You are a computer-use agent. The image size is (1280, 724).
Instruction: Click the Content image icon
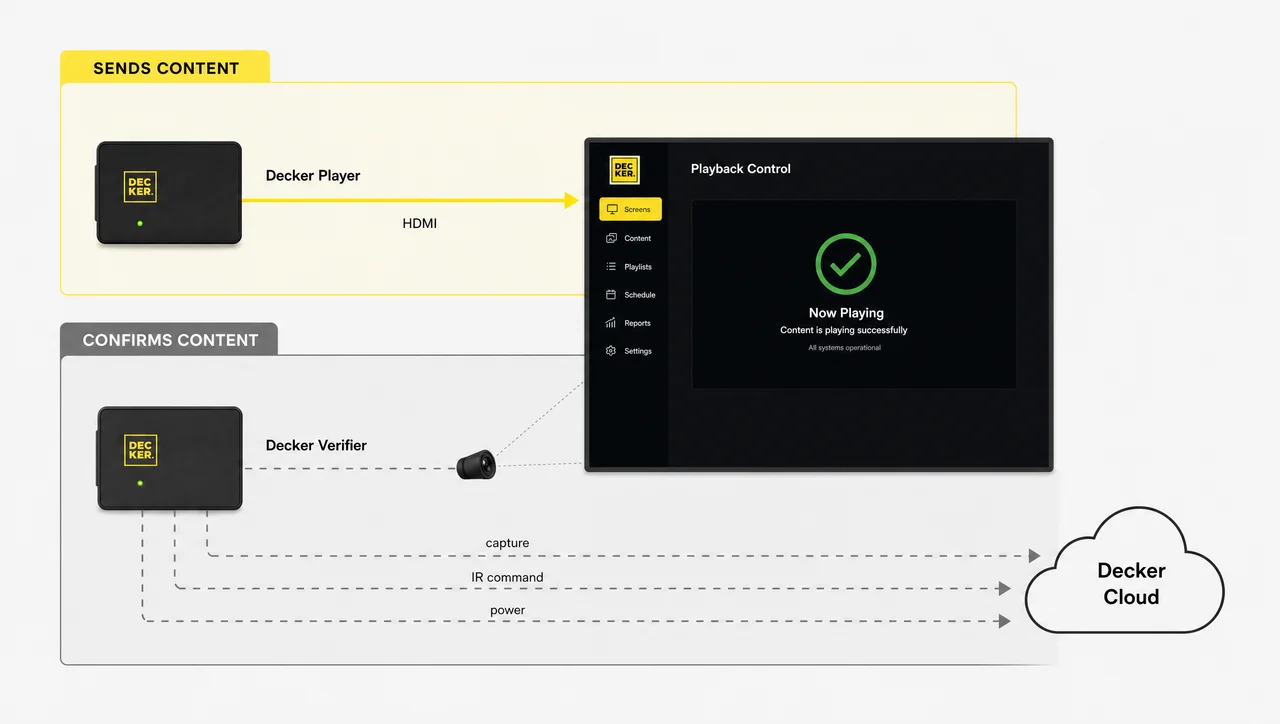pyautogui.click(x=611, y=238)
